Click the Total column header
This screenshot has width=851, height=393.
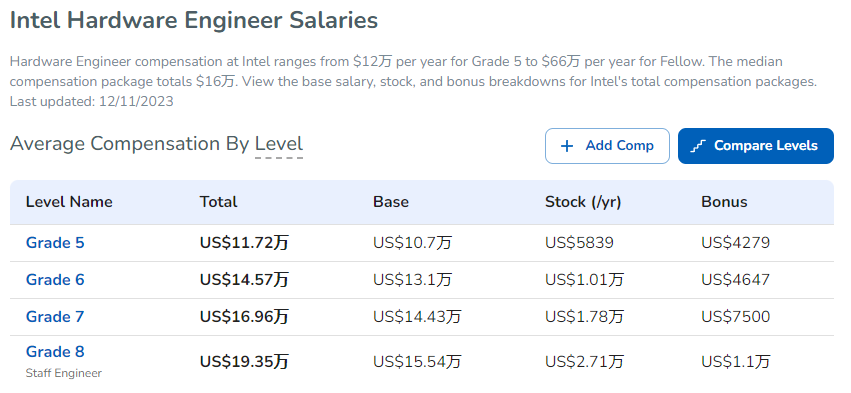click(x=219, y=202)
